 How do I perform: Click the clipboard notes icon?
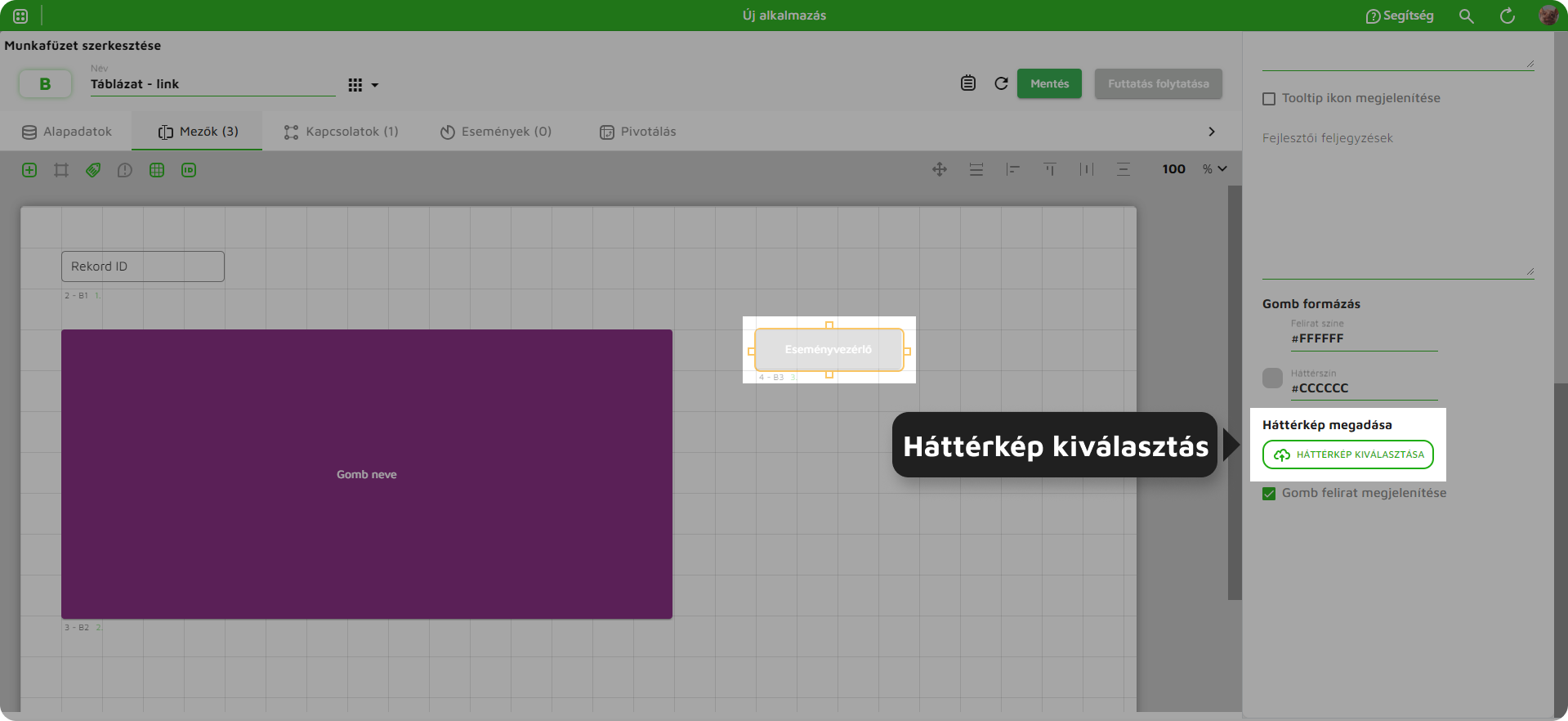[968, 83]
